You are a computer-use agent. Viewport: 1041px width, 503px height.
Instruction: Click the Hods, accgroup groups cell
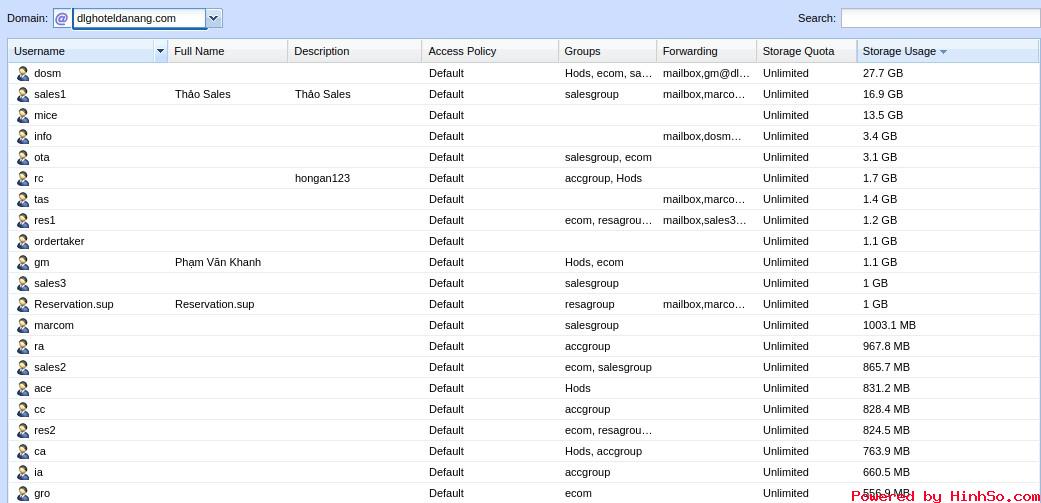pos(603,451)
